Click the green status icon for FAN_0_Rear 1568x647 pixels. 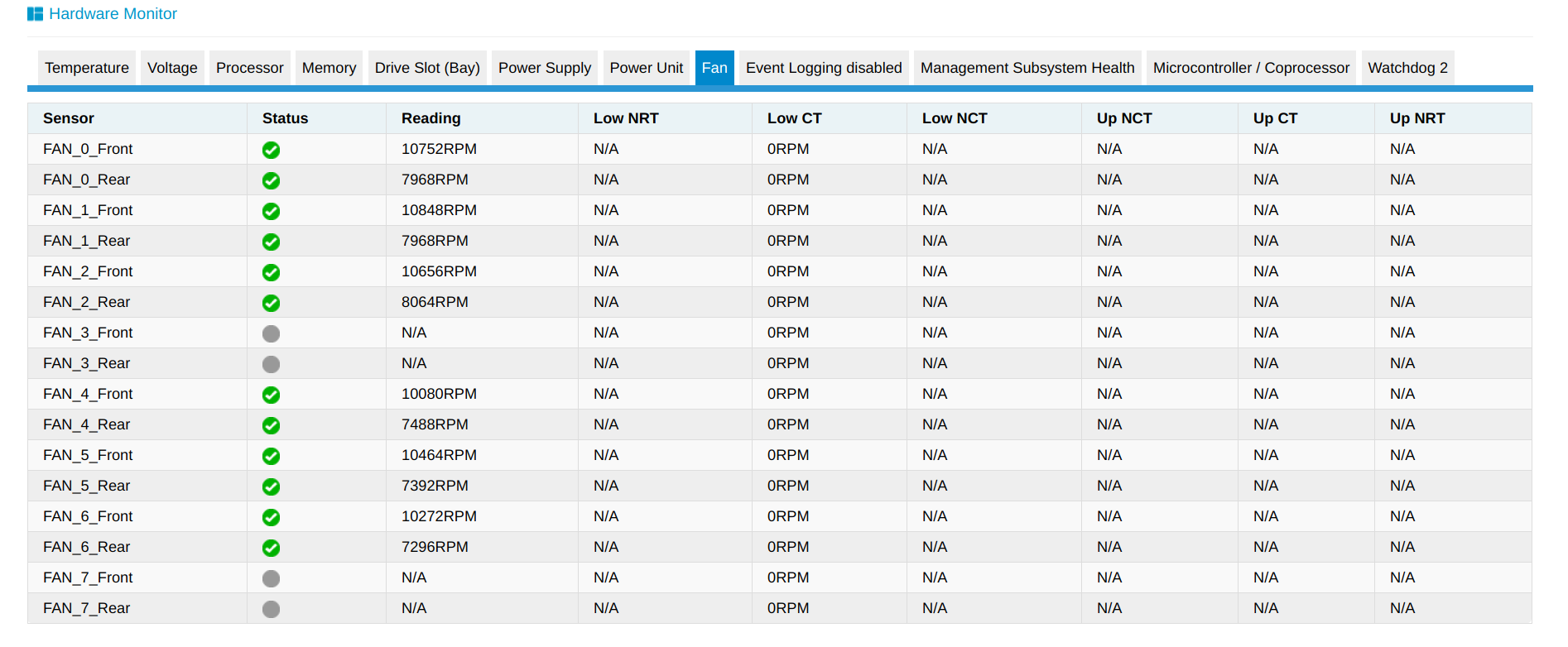pyautogui.click(x=271, y=180)
